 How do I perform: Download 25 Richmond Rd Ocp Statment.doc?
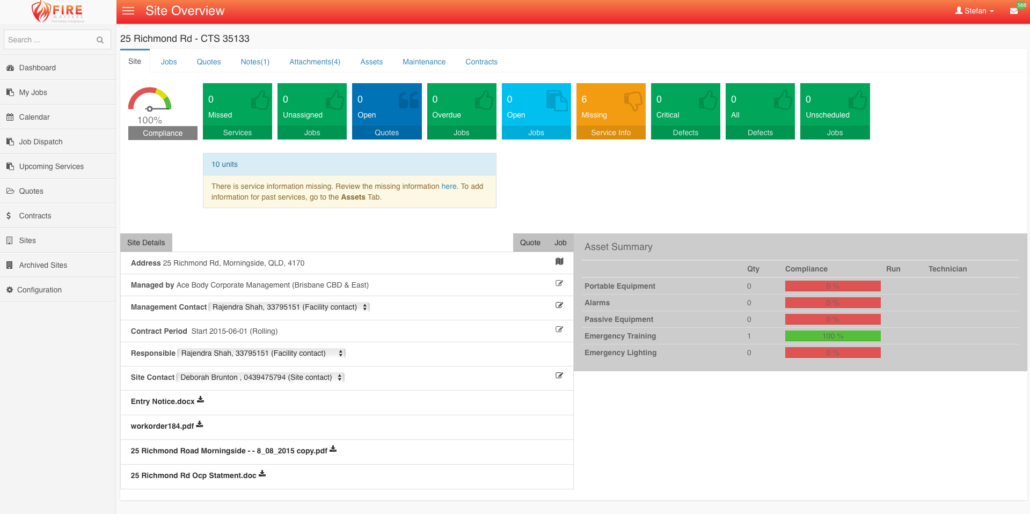click(x=262, y=474)
